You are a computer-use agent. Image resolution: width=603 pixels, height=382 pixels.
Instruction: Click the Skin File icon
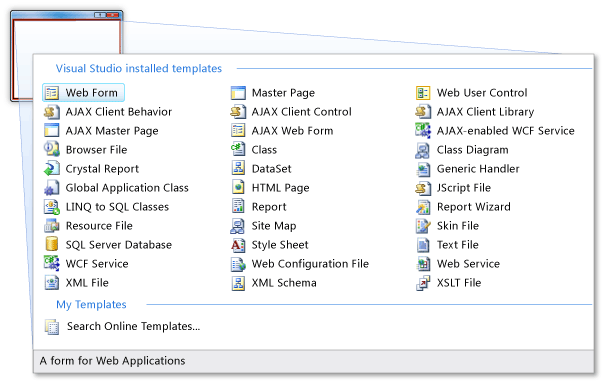[423, 226]
